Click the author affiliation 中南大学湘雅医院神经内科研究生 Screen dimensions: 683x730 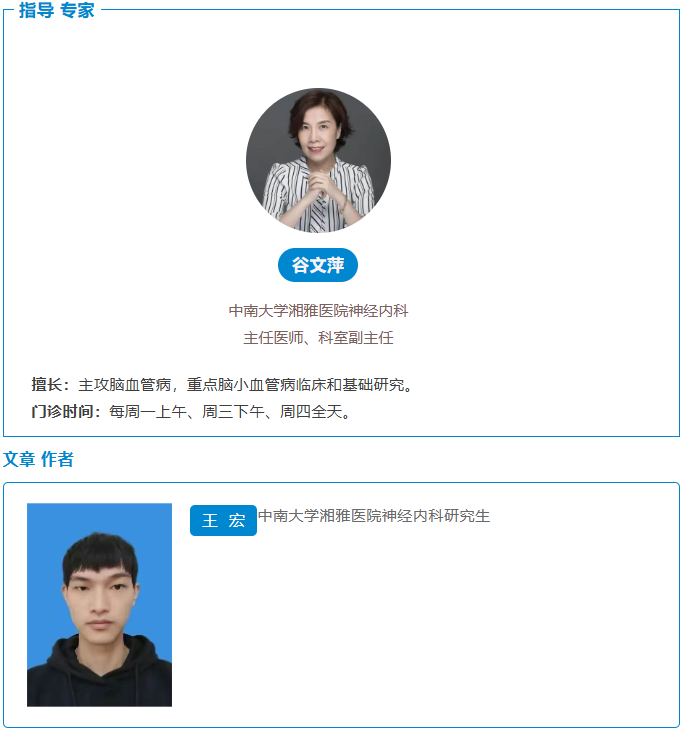point(374,516)
